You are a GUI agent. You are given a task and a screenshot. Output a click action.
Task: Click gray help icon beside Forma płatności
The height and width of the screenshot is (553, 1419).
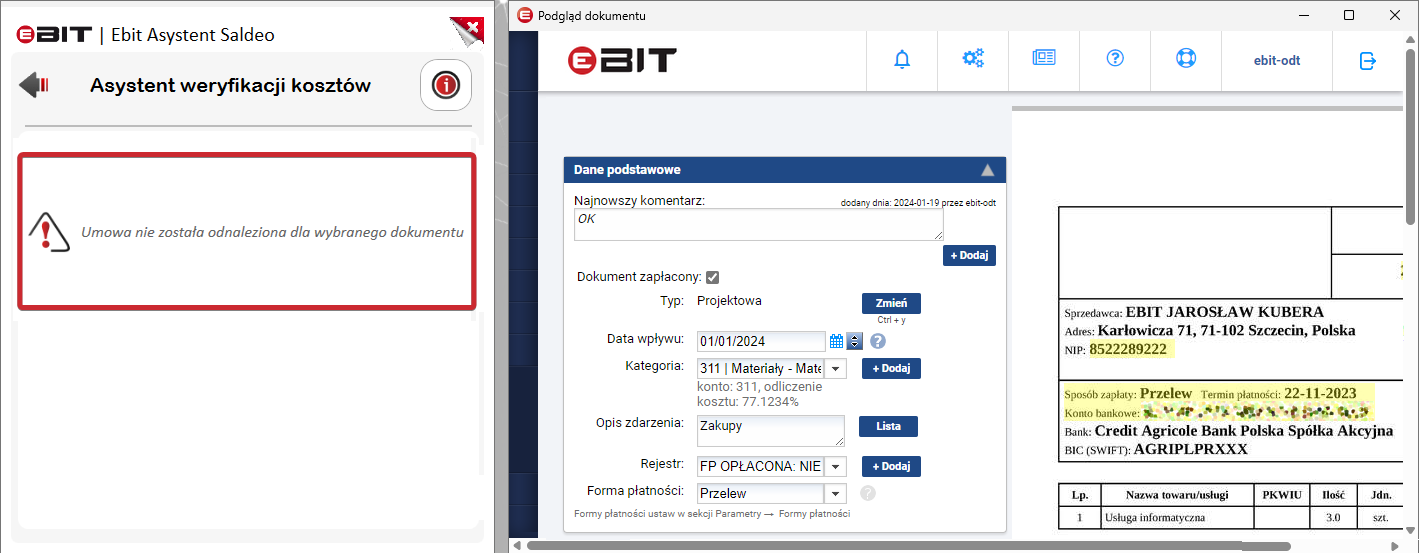(x=867, y=493)
